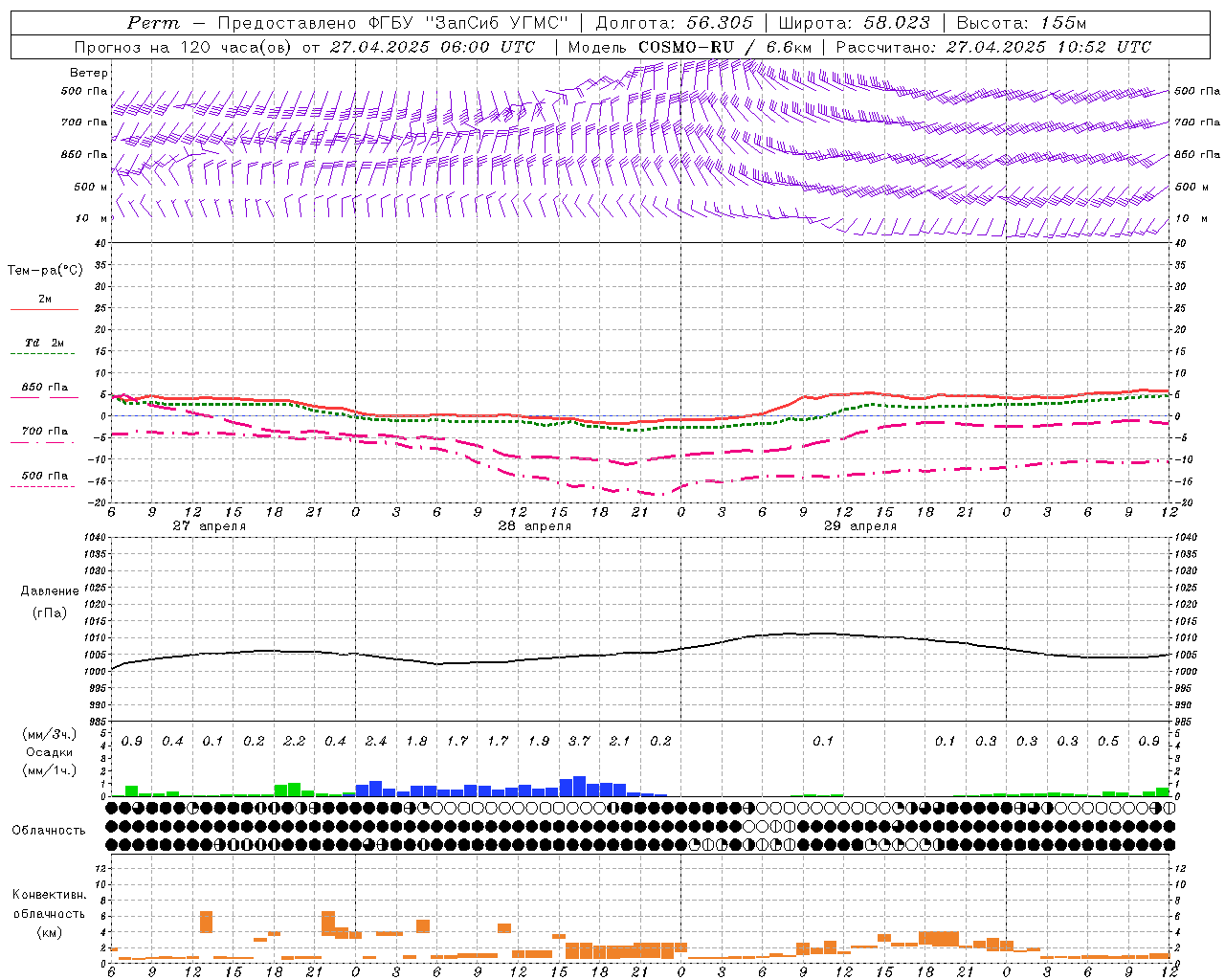Click the station name "Perm" in the header
The image size is (1225, 980).
click(x=153, y=23)
